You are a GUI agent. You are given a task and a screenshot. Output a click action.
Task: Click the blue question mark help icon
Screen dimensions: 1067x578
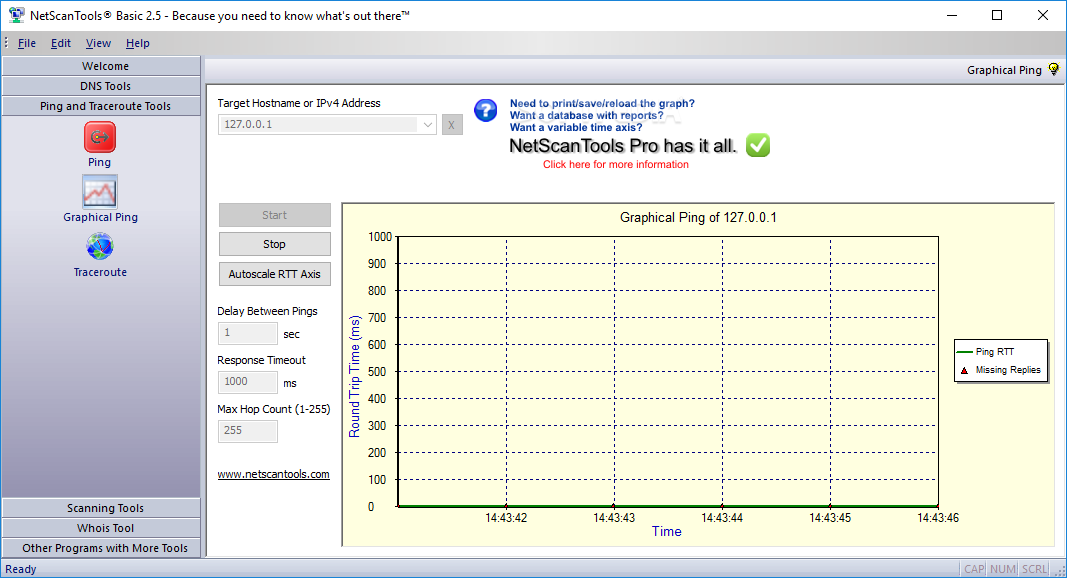click(486, 110)
